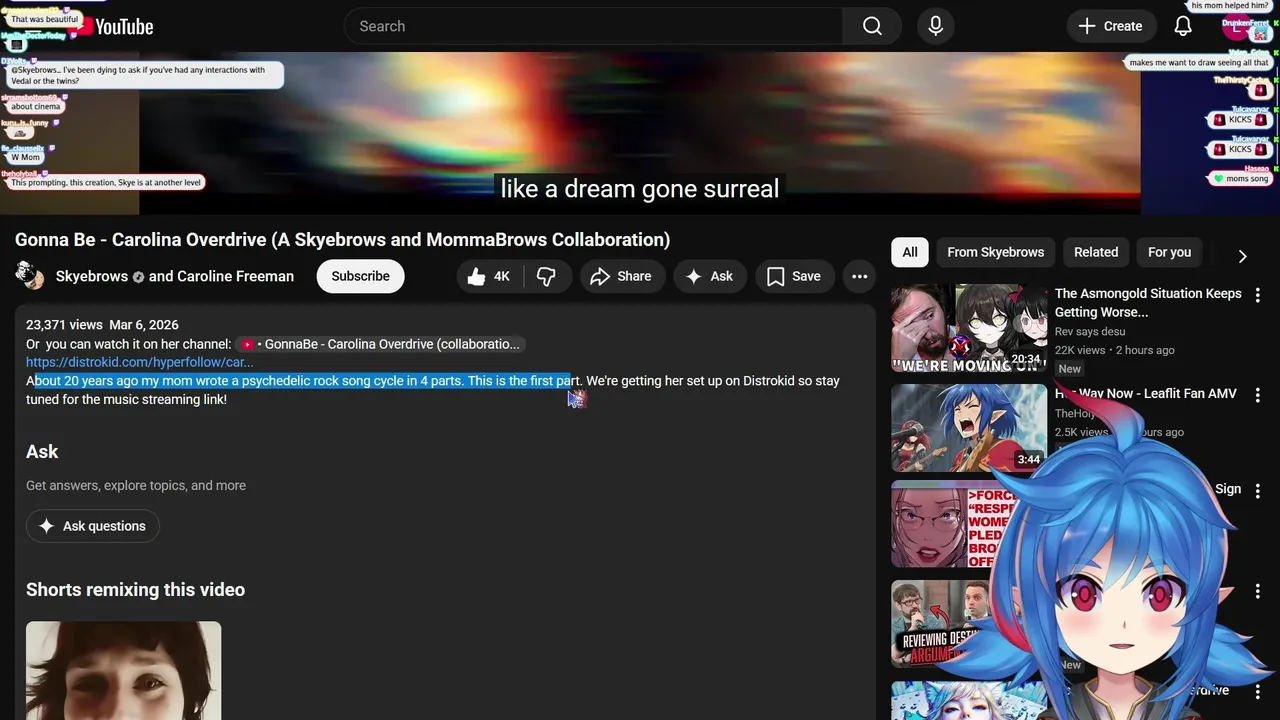Click the YouTube icon in description link
The height and width of the screenshot is (720, 1280).
pos(248,345)
